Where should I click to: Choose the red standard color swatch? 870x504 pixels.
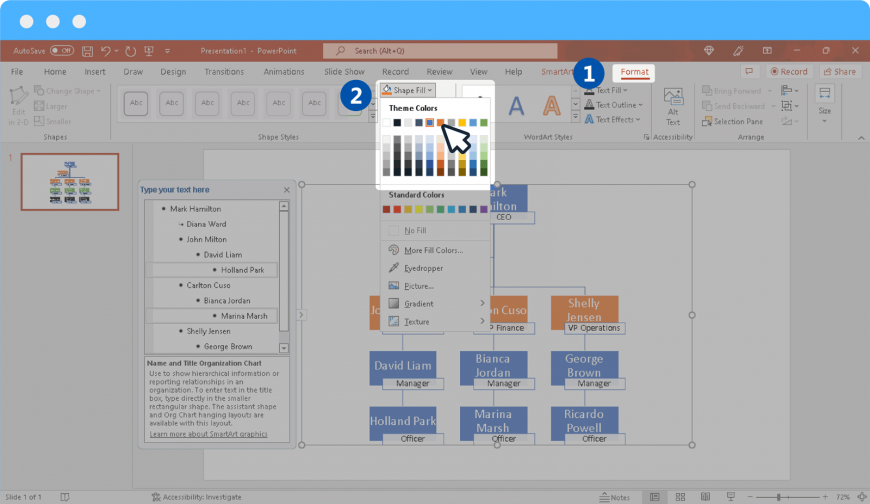tap(397, 209)
